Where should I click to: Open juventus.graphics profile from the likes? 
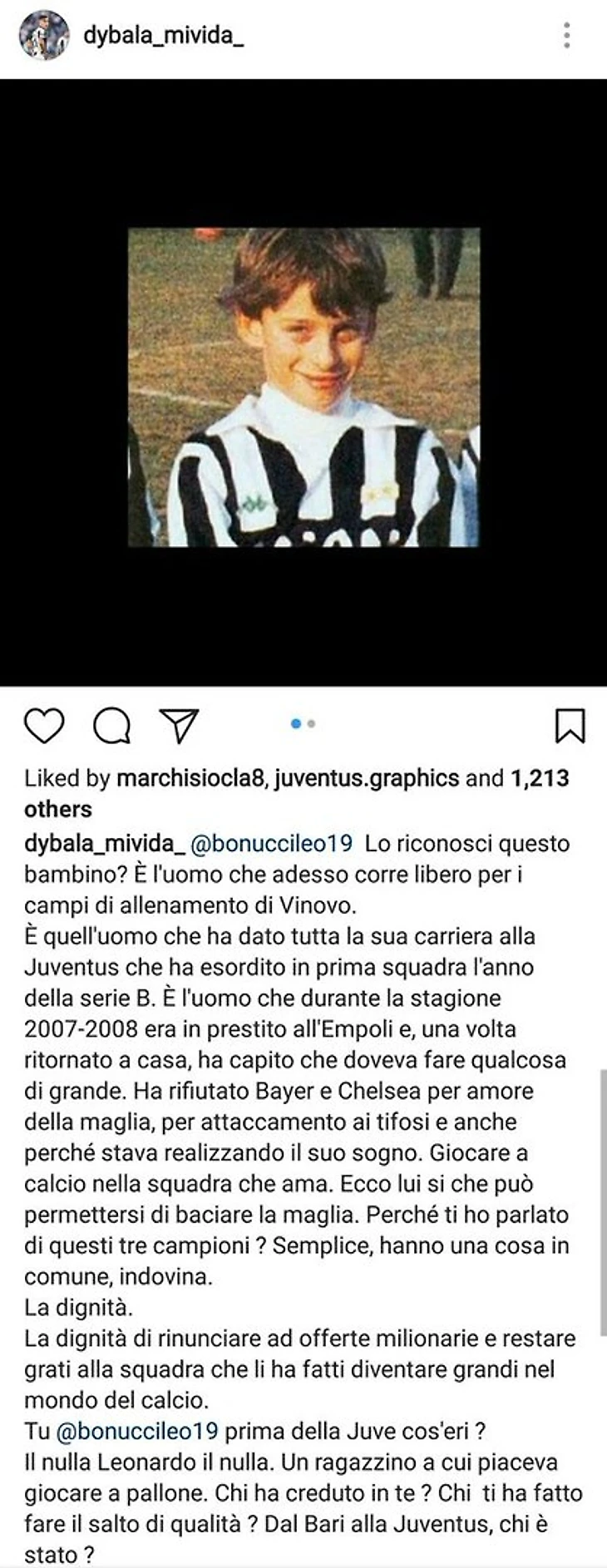[367, 778]
